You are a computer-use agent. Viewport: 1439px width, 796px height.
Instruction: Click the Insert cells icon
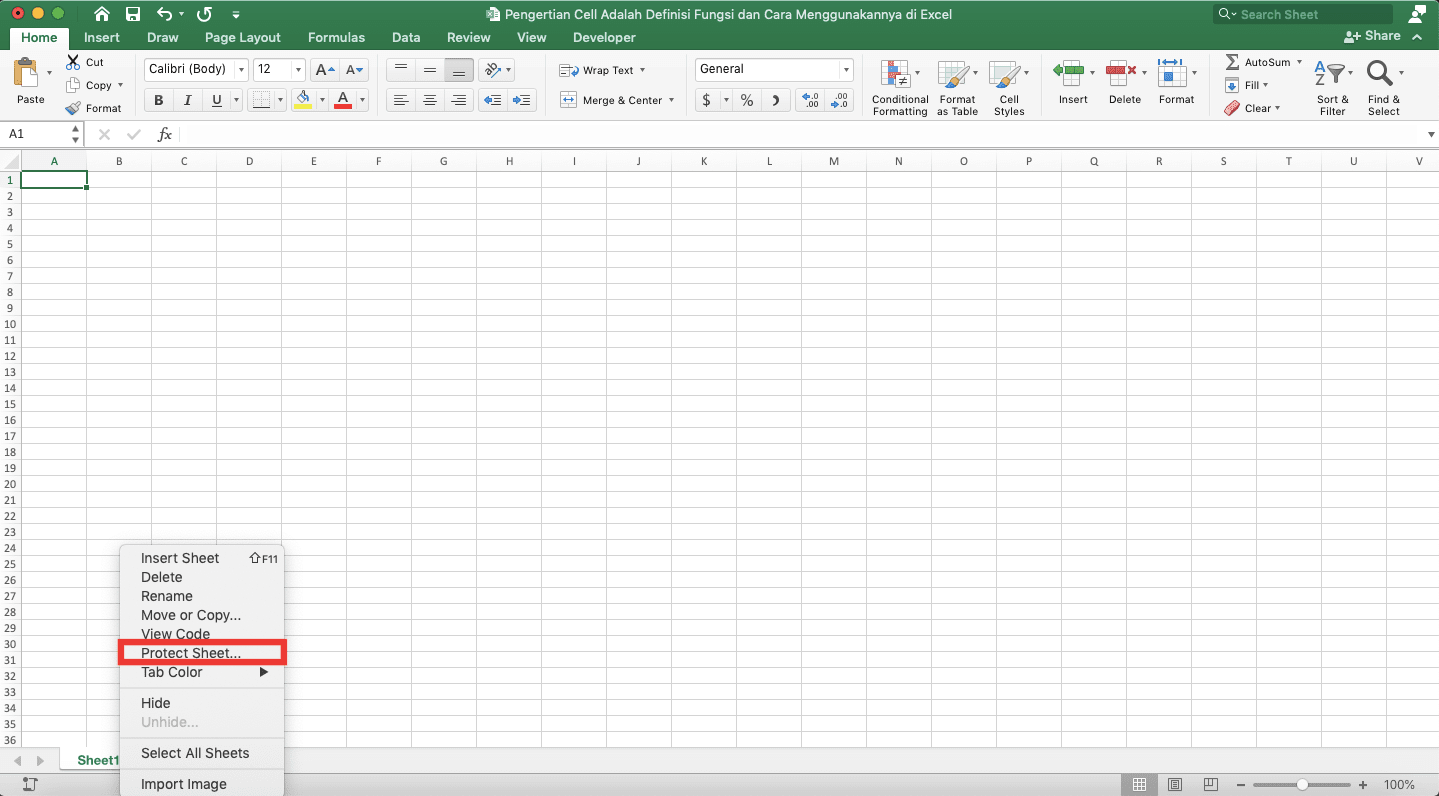tap(1069, 71)
